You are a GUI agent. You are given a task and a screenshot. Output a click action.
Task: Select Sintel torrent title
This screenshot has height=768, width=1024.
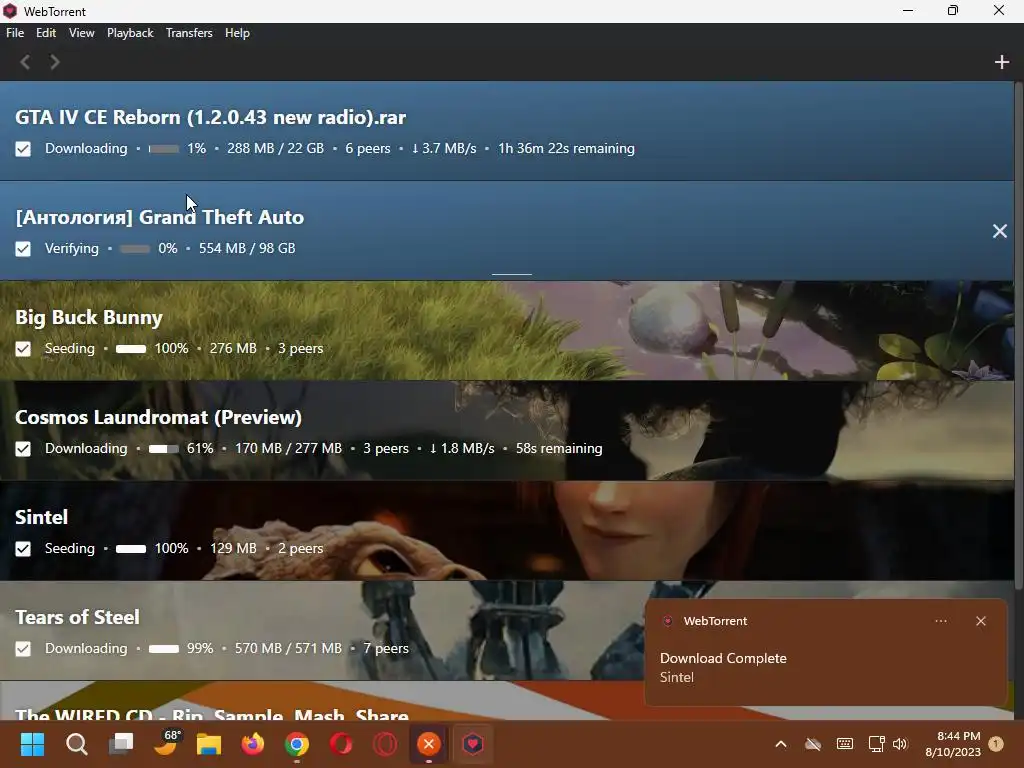(x=41, y=517)
